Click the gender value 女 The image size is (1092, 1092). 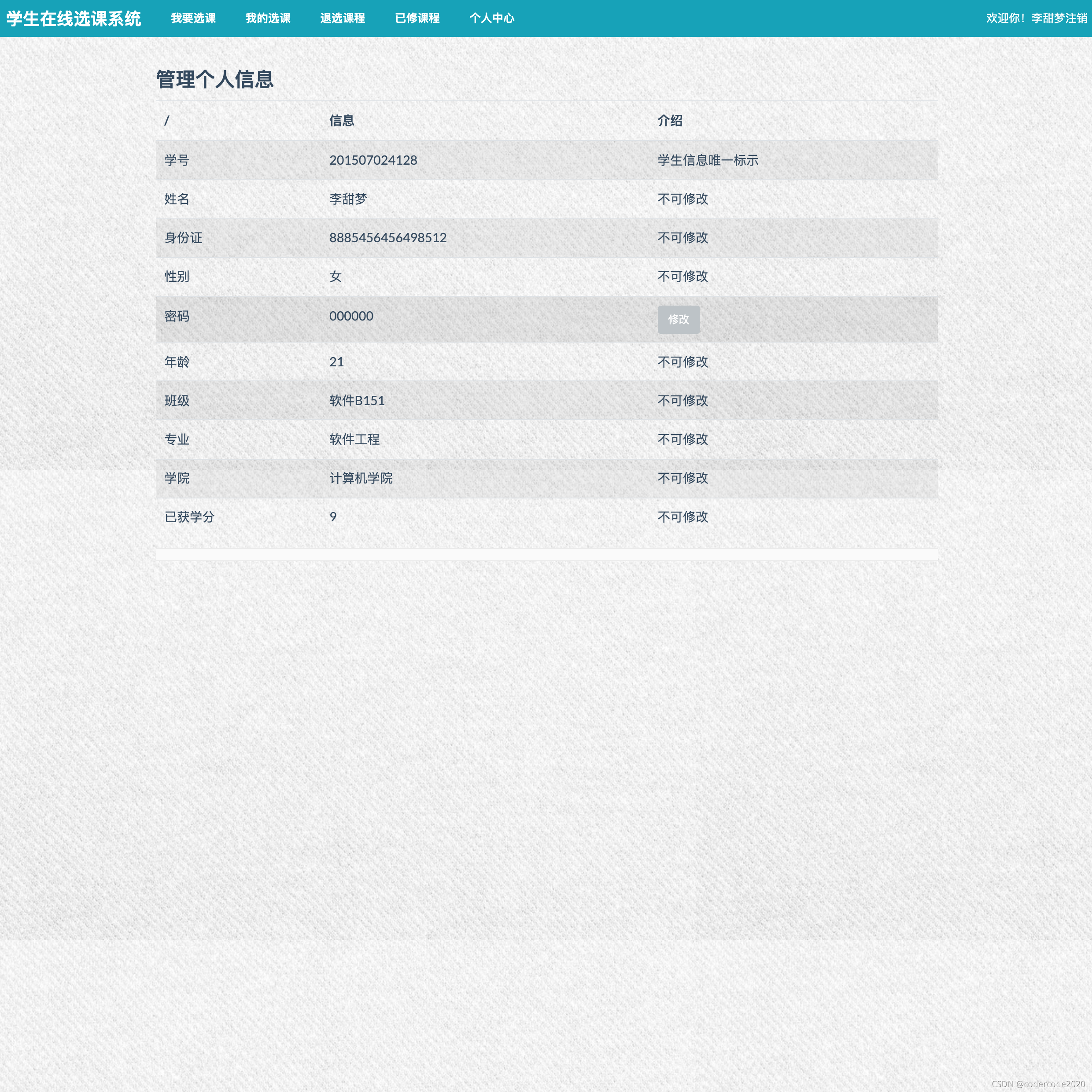pyautogui.click(x=336, y=277)
